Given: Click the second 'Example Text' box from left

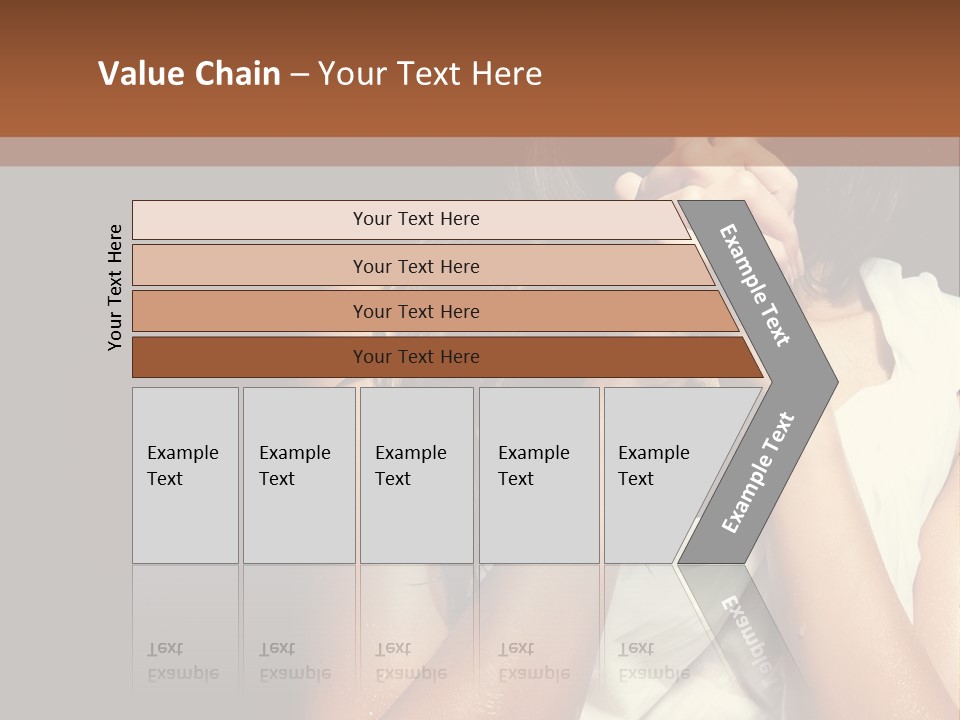Looking at the screenshot, I should [298, 475].
